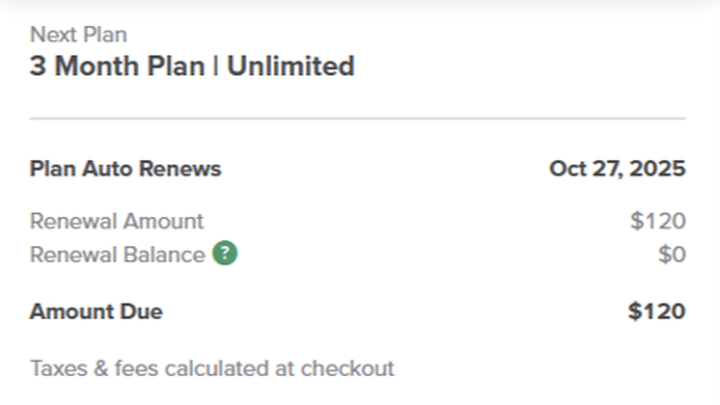Click the $120 value beside Renewal Amount
The height and width of the screenshot is (405, 720).
(x=657, y=221)
